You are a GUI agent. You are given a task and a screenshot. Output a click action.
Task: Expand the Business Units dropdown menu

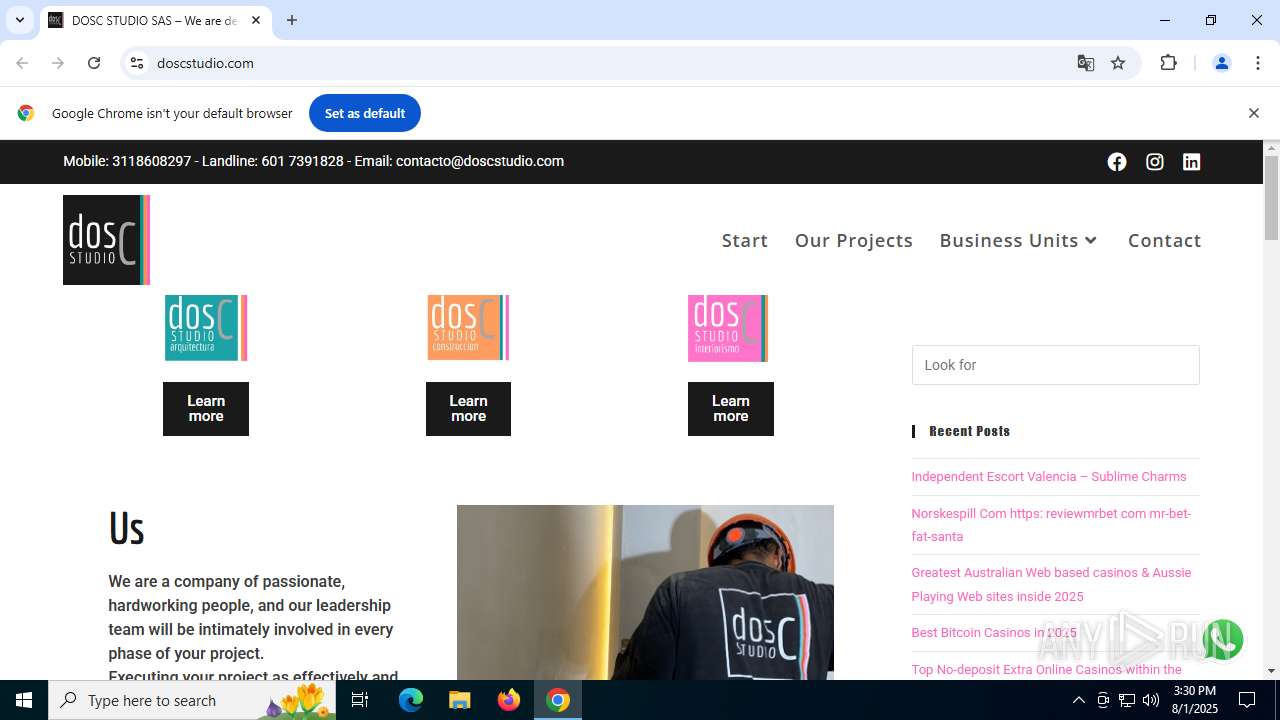[x=1018, y=240]
